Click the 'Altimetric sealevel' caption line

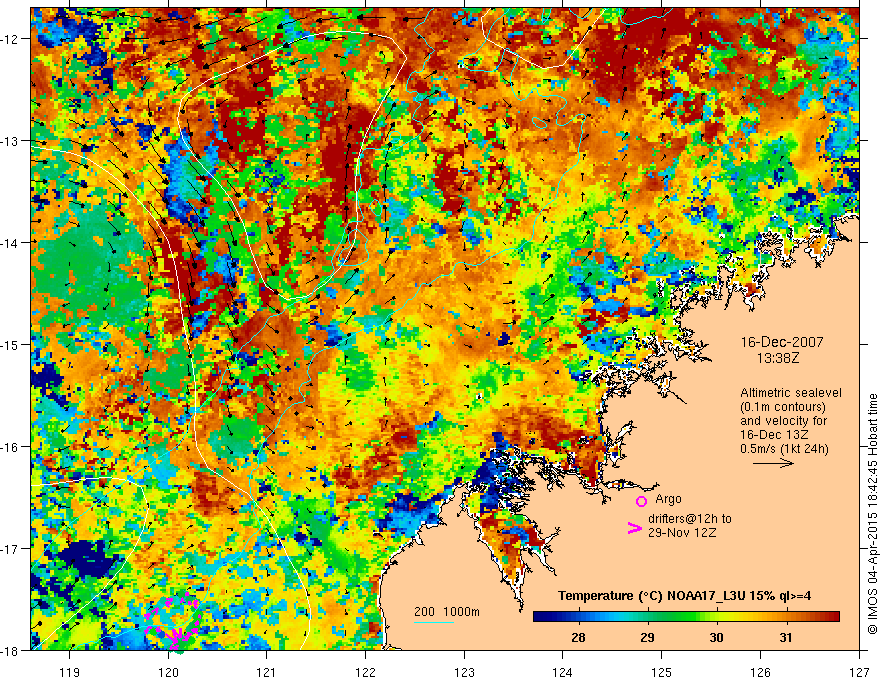[x=791, y=393]
